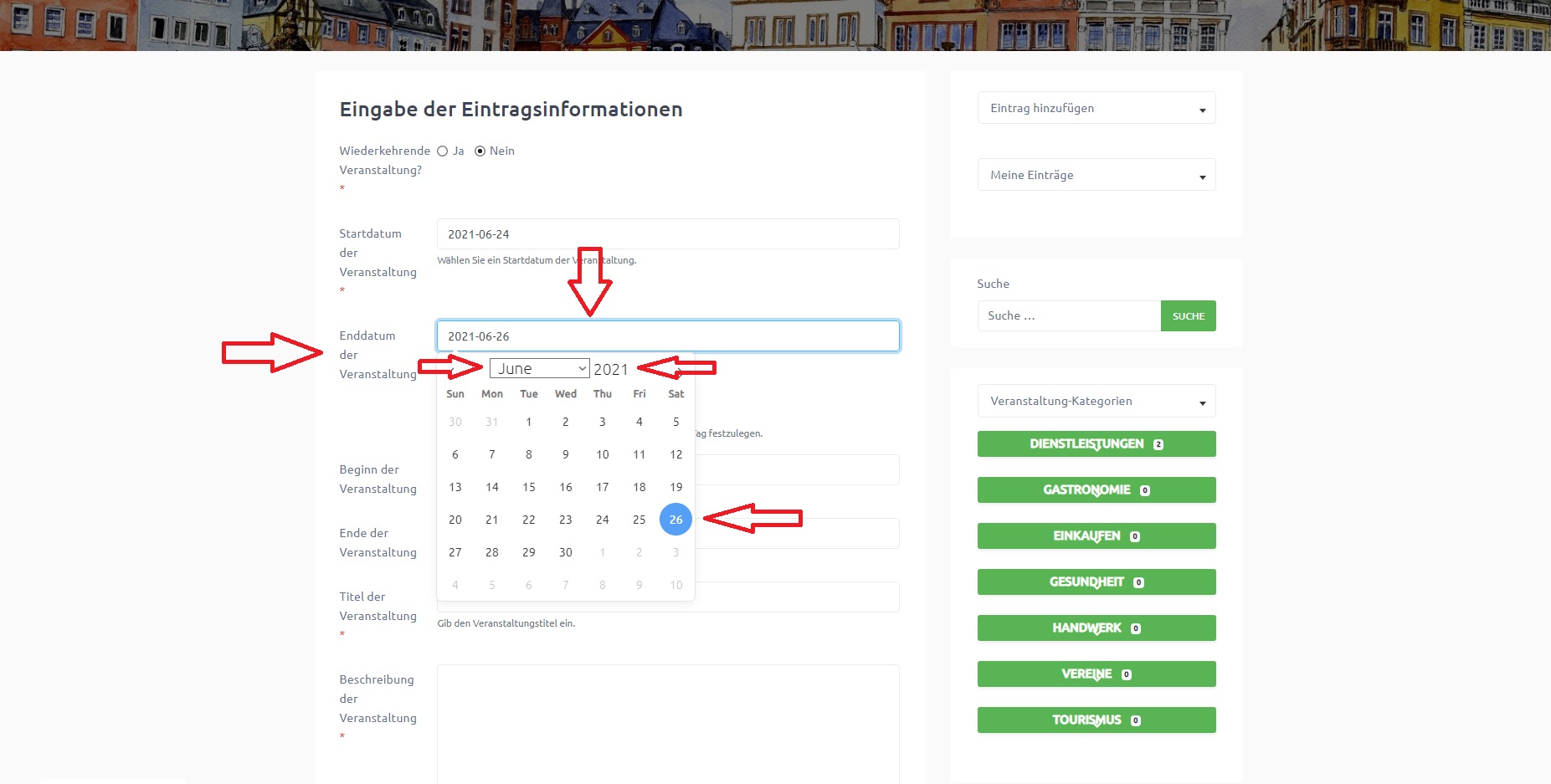Select highlighted day 26 in calendar
This screenshot has width=1551, height=784.
675,520
